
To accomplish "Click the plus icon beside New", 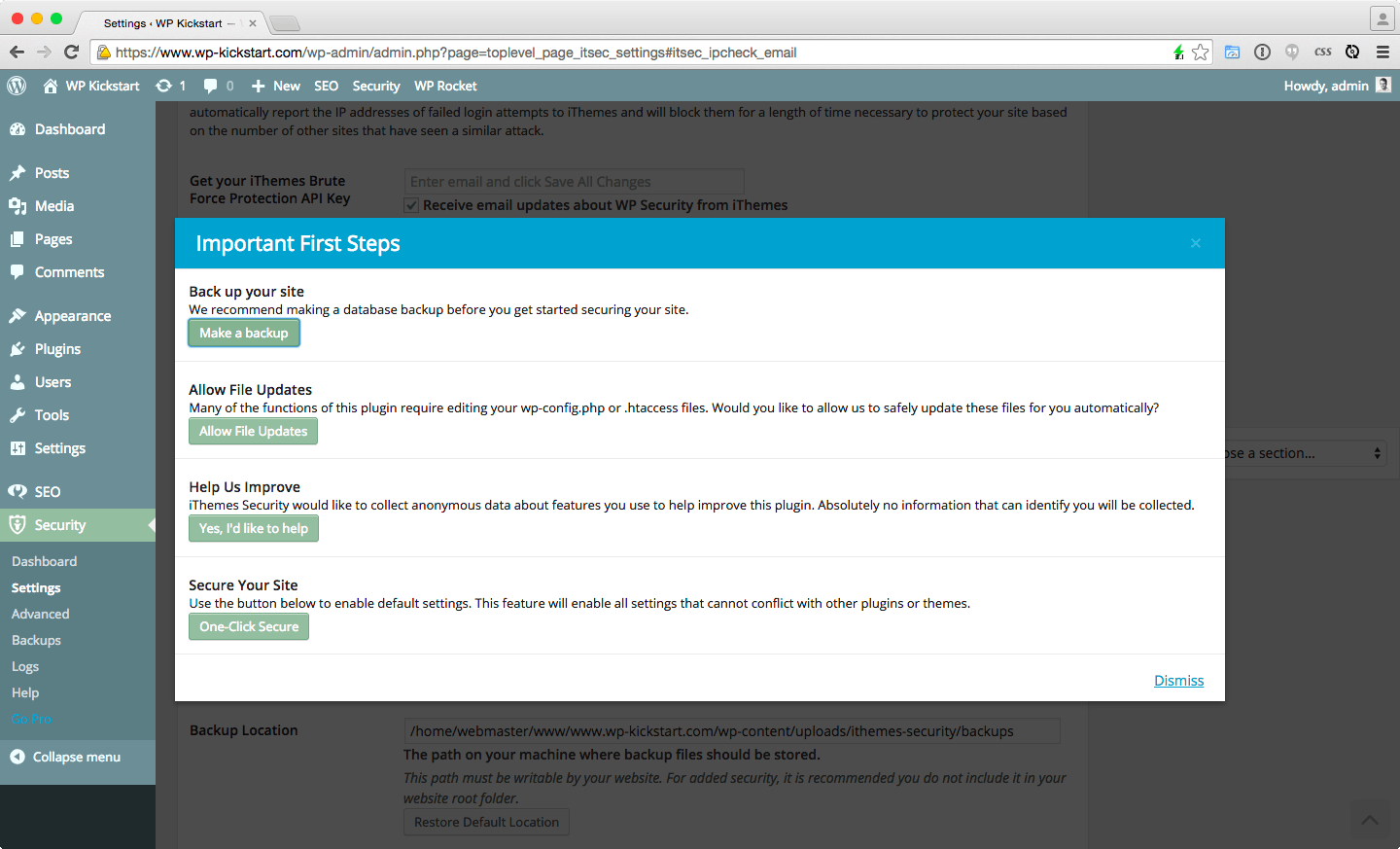I will pyautogui.click(x=258, y=86).
